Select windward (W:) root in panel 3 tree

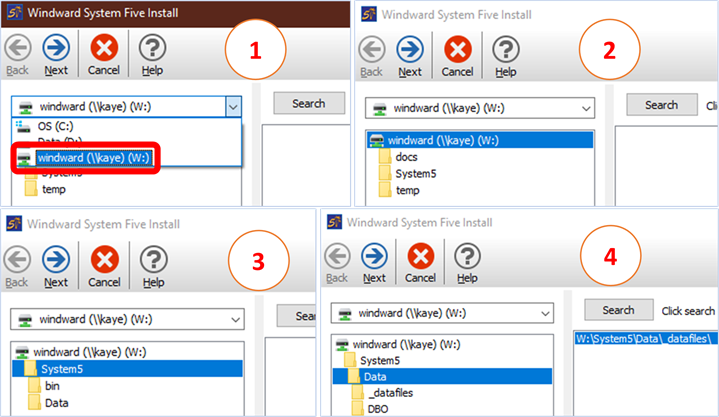pyautogui.click(x=90, y=352)
